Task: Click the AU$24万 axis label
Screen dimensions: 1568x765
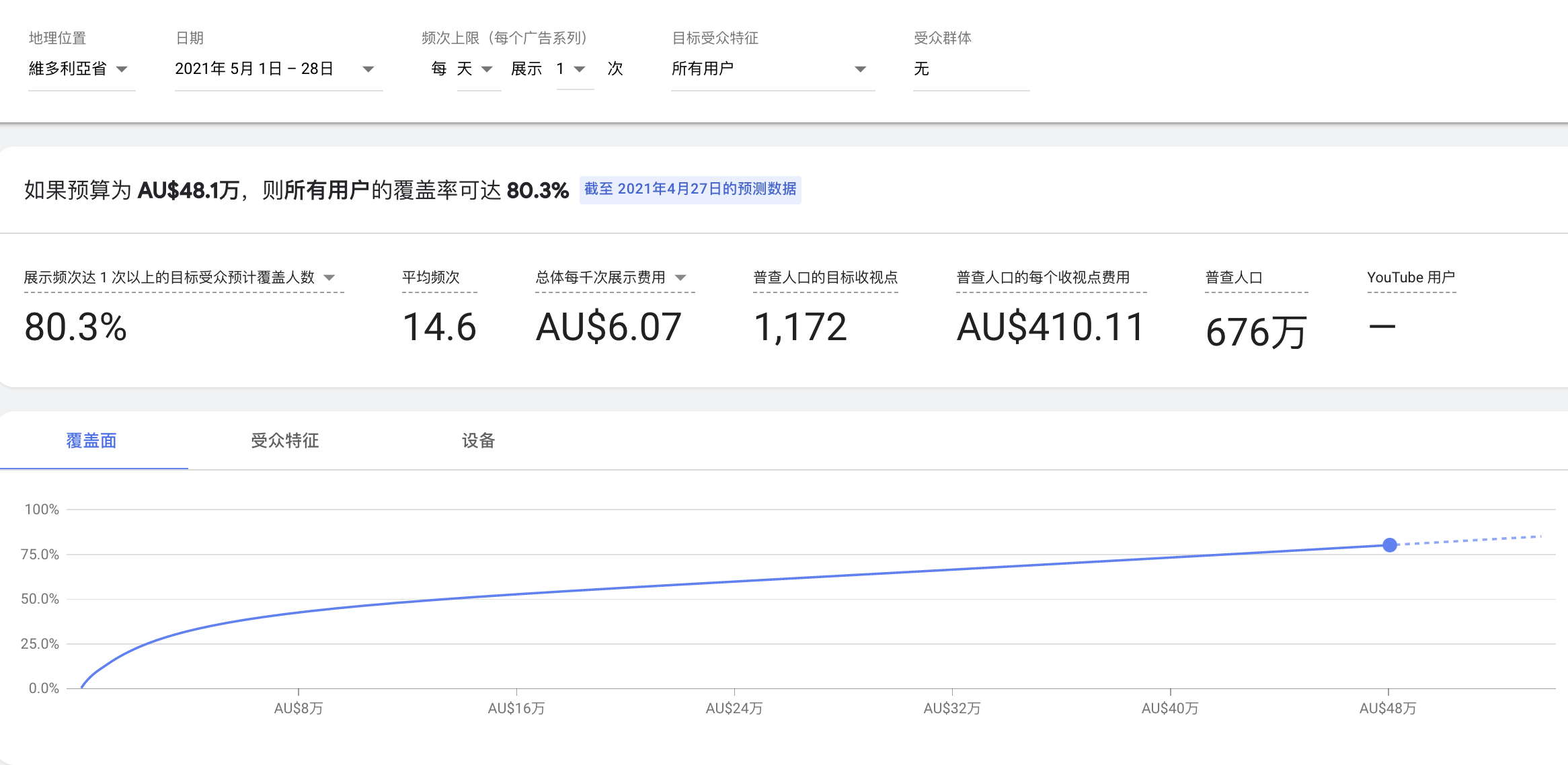Action: [x=734, y=709]
